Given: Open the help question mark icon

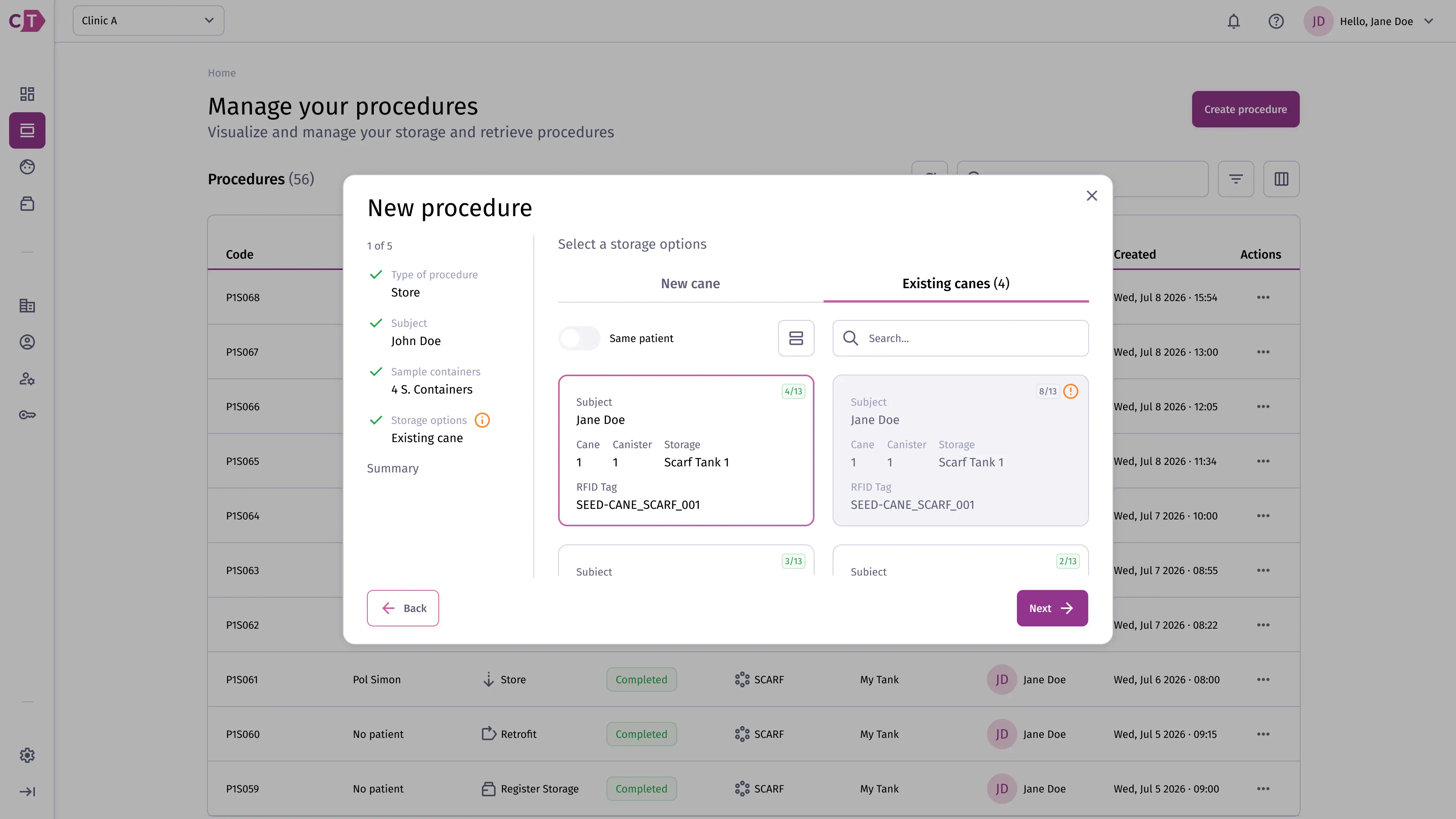Looking at the screenshot, I should [1276, 22].
